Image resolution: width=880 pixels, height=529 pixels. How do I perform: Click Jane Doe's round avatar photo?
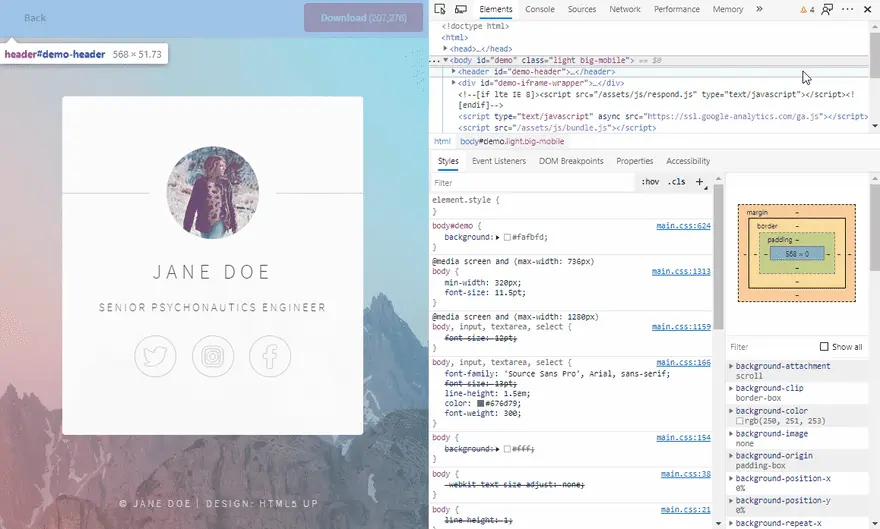[x=213, y=192]
